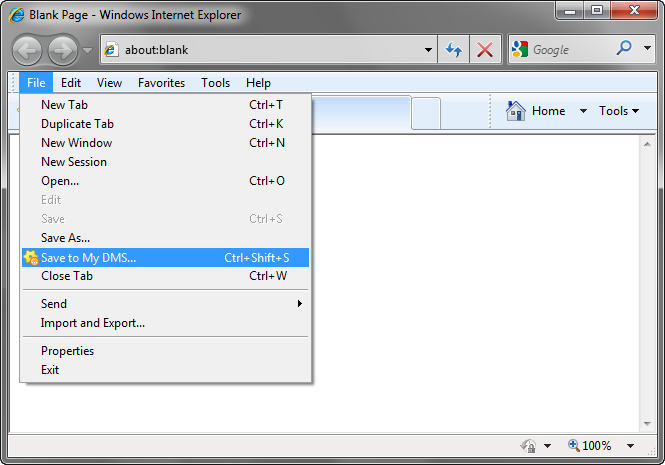The width and height of the screenshot is (665, 465).
Task: Click the about:blank address field
Action: pyautogui.click(x=267, y=50)
